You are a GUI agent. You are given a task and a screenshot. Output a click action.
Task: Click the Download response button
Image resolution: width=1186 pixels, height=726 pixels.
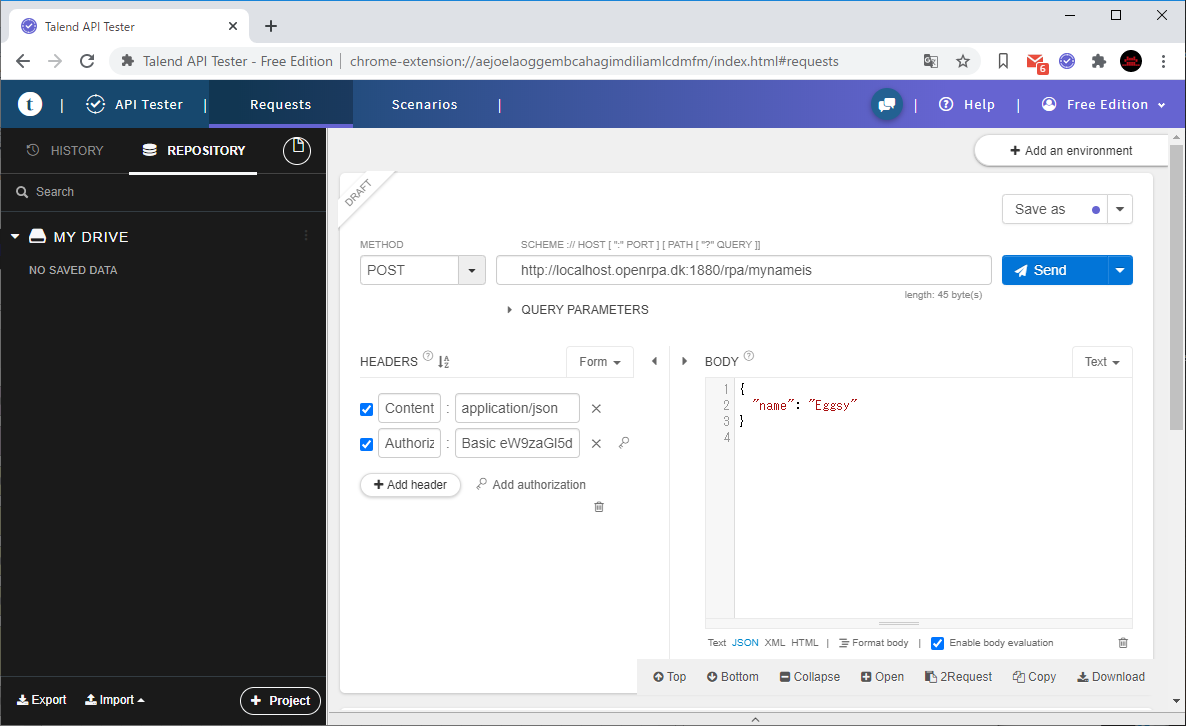click(x=1110, y=677)
